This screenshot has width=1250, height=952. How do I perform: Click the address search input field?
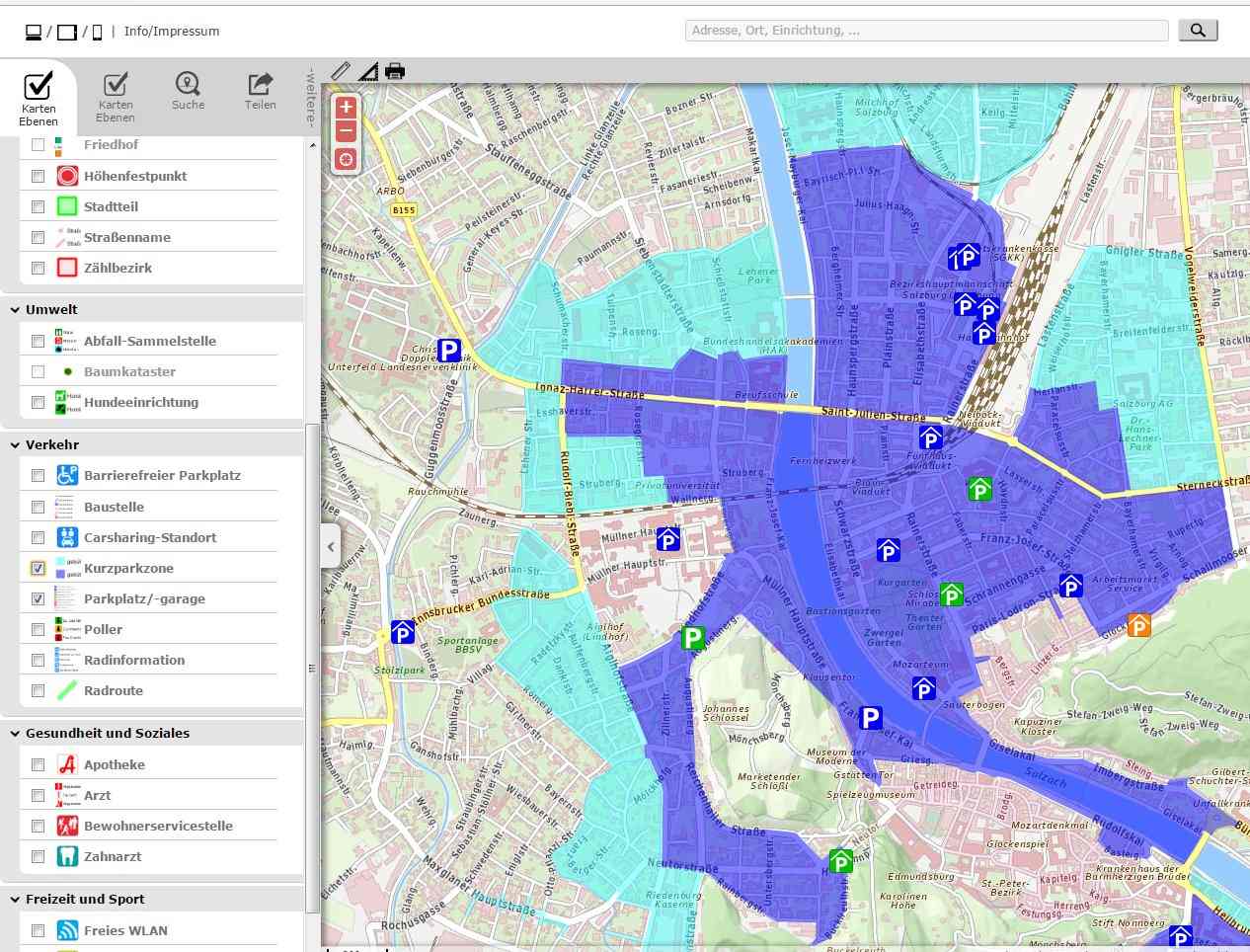(926, 31)
